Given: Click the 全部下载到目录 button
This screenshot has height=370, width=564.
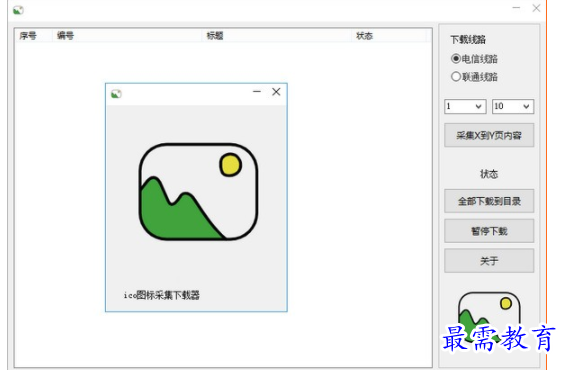Looking at the screenshot, I should pos(489,201).
